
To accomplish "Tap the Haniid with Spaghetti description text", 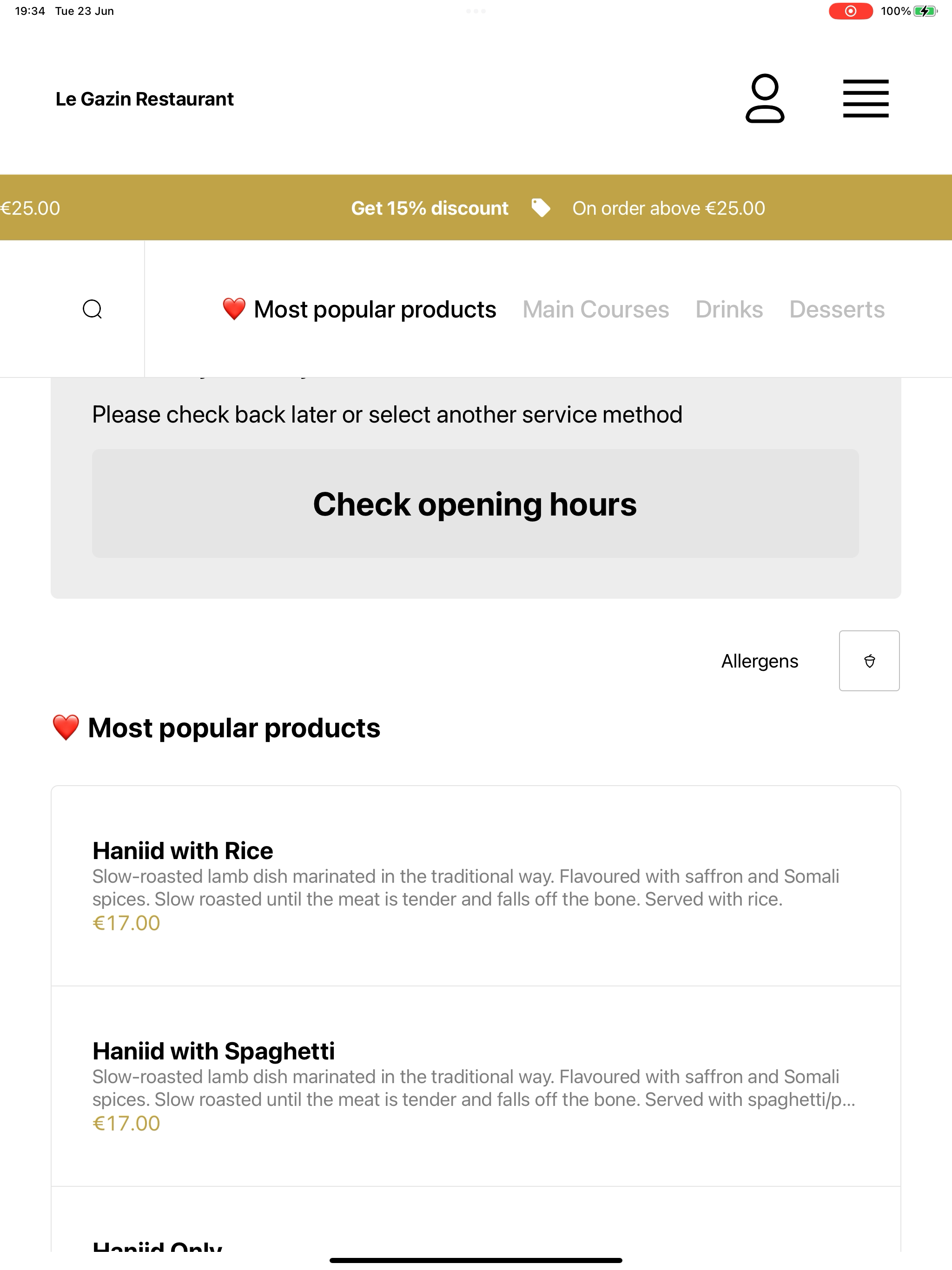I will (x=474, y=1088).
